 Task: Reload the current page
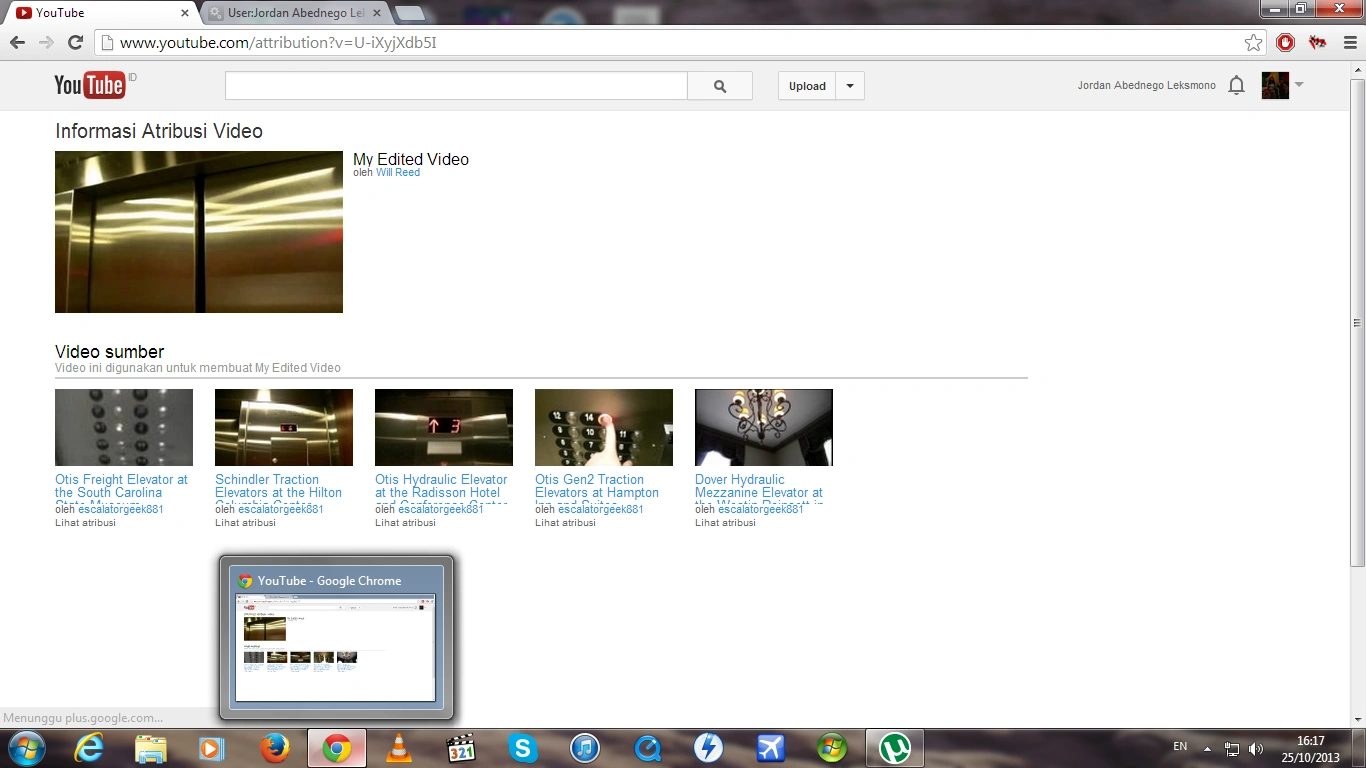[75, 43]
